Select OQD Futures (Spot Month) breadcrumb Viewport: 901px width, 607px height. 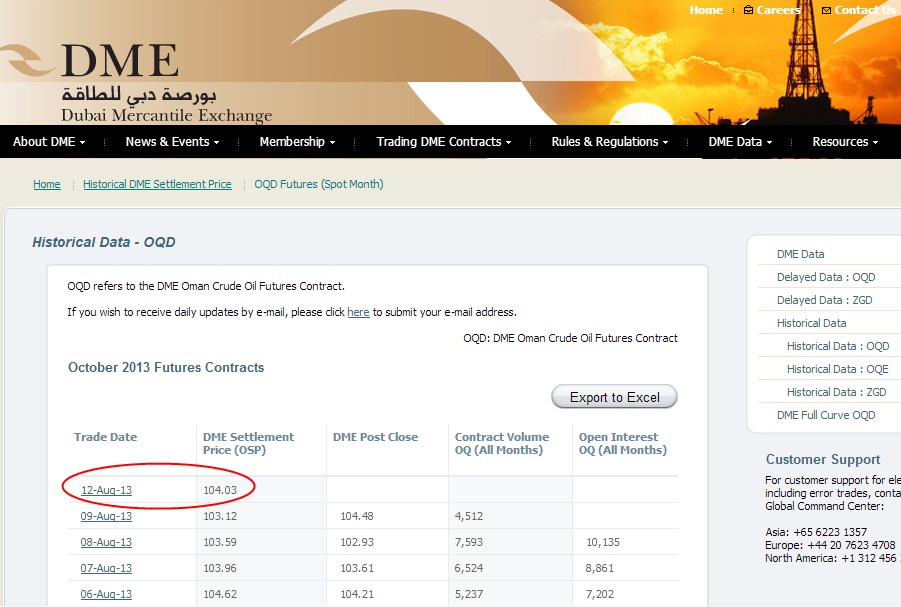(319, 184)
